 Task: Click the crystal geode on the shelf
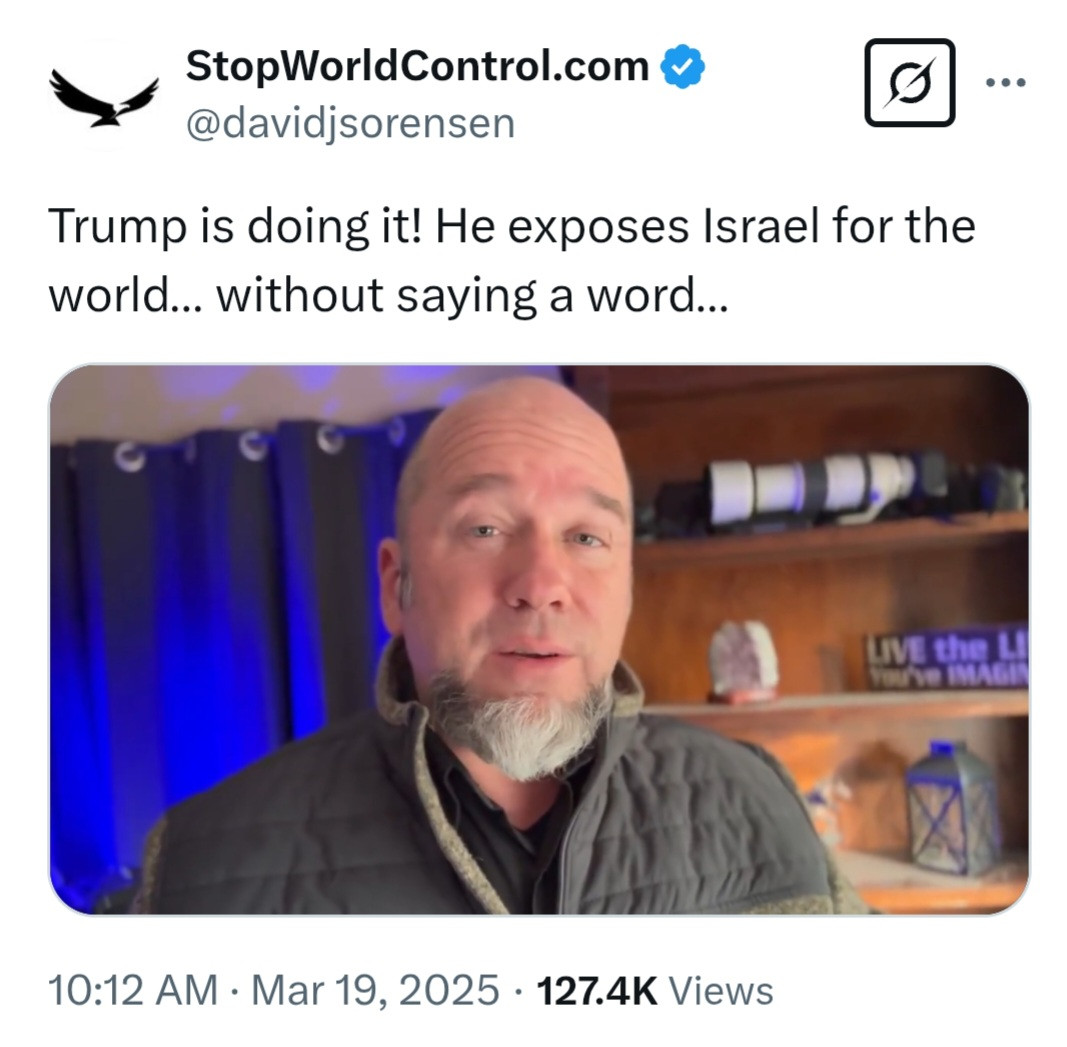point(744,661)
